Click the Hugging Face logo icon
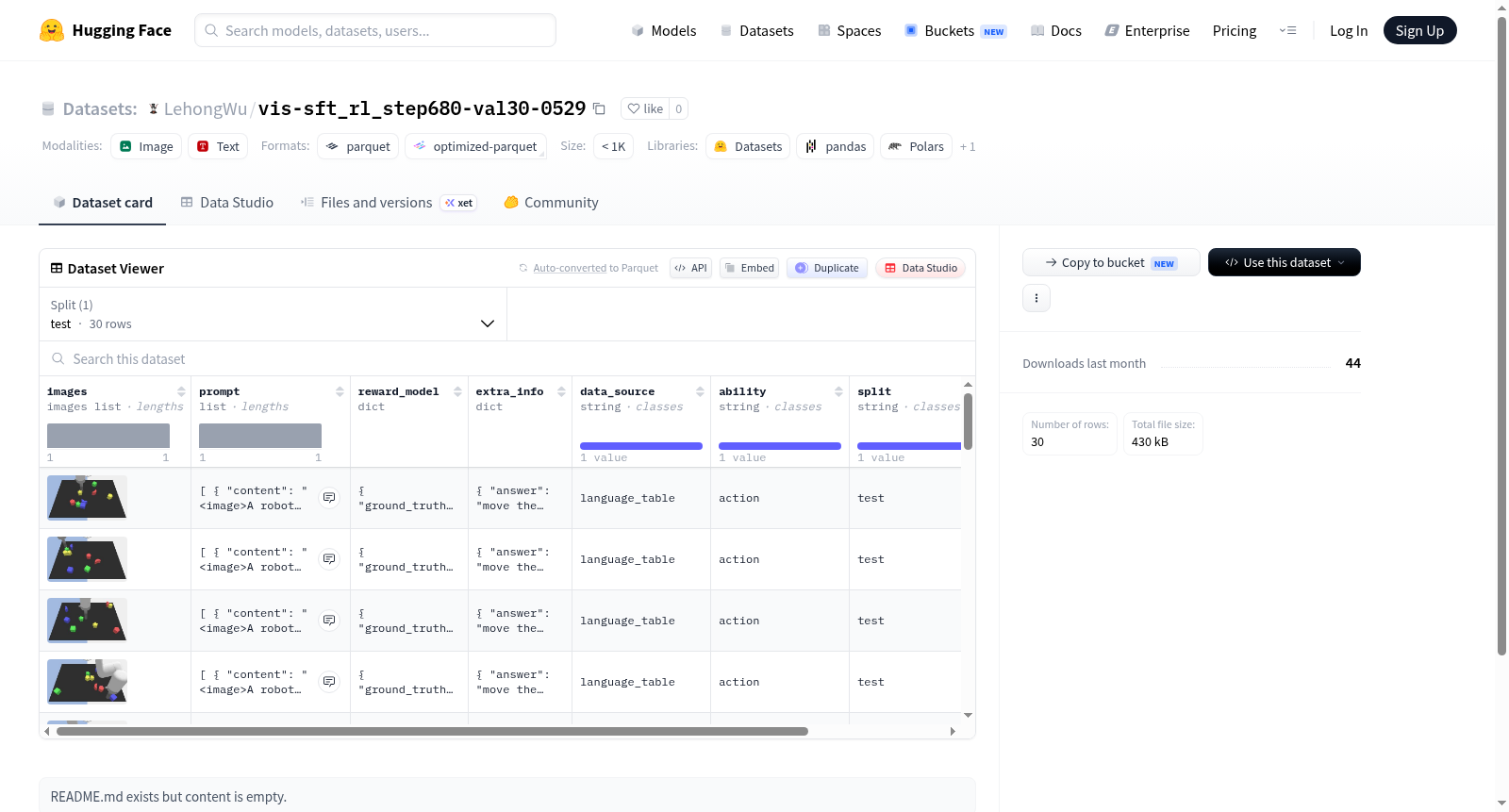Screen dimensions: 1509x812 (x=52, y=30)
